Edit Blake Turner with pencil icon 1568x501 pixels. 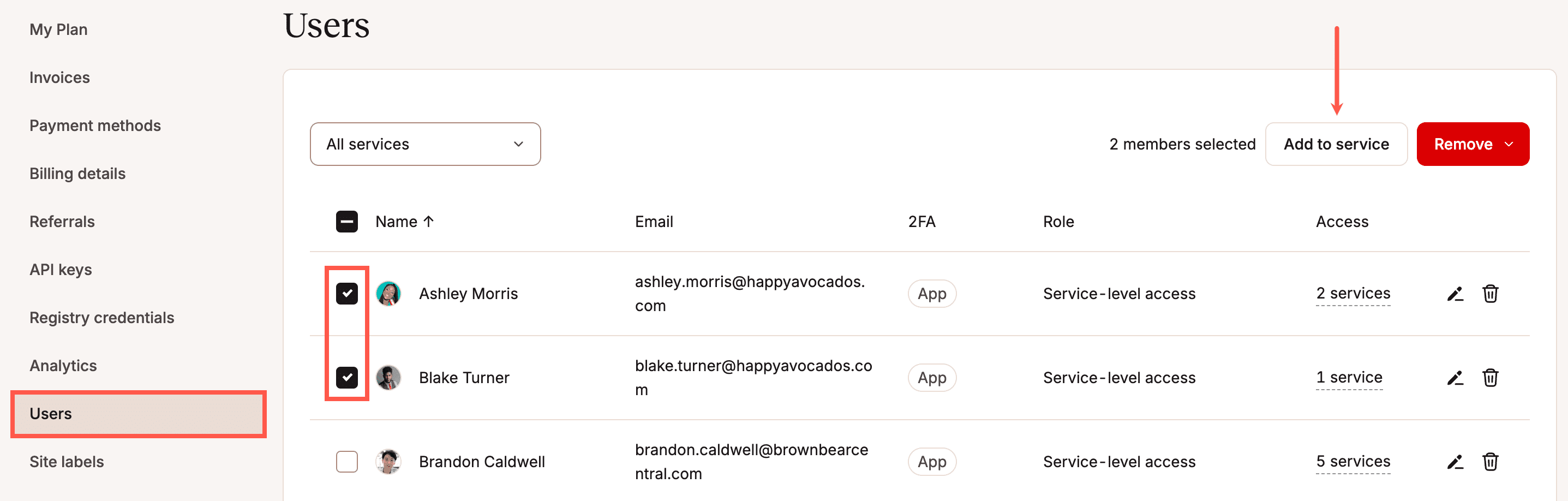[x=1455, y=378]
